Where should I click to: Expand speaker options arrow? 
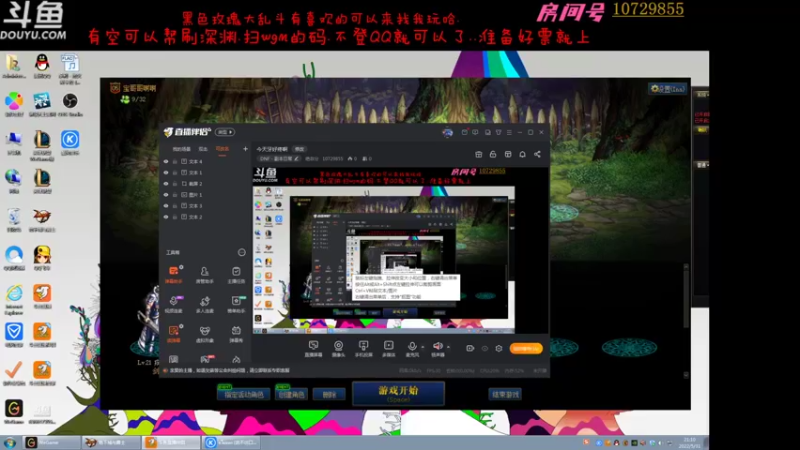click(x=448, y=348)
